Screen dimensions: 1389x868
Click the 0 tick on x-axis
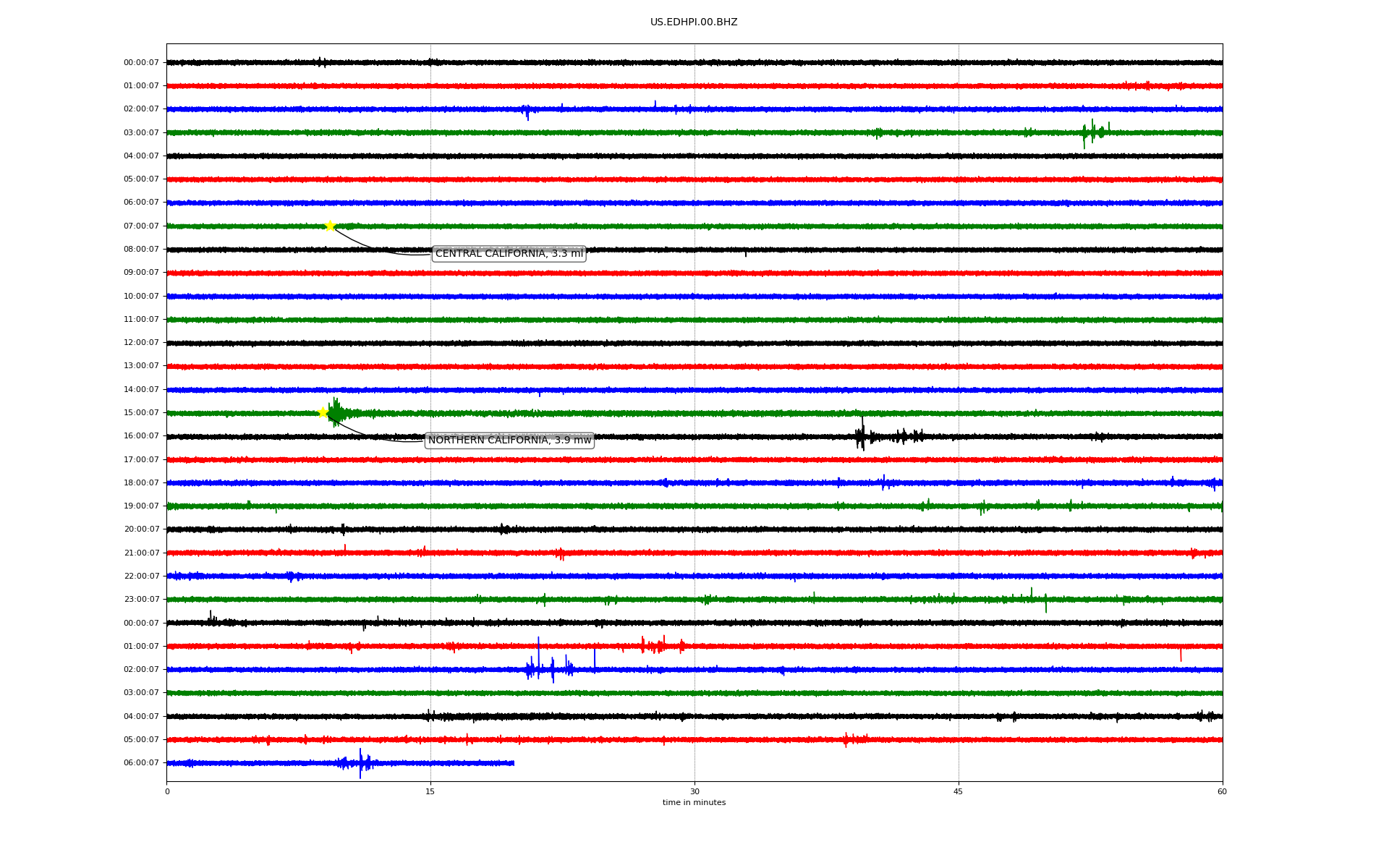click(167, 791)
